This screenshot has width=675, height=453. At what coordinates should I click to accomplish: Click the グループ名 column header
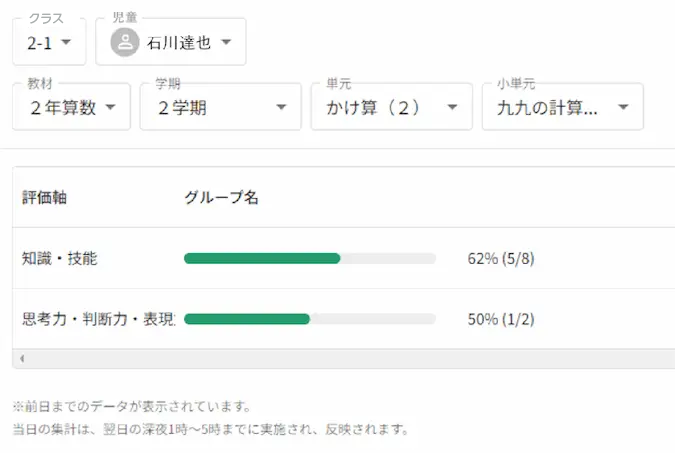tap(221, 197)
